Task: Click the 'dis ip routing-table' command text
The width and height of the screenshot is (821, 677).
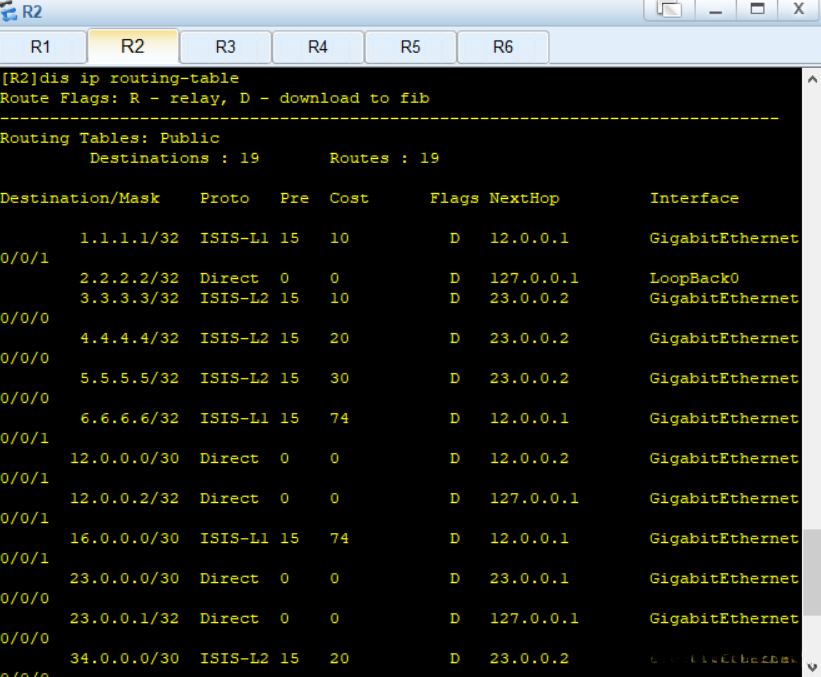Action: pos(139,79)
